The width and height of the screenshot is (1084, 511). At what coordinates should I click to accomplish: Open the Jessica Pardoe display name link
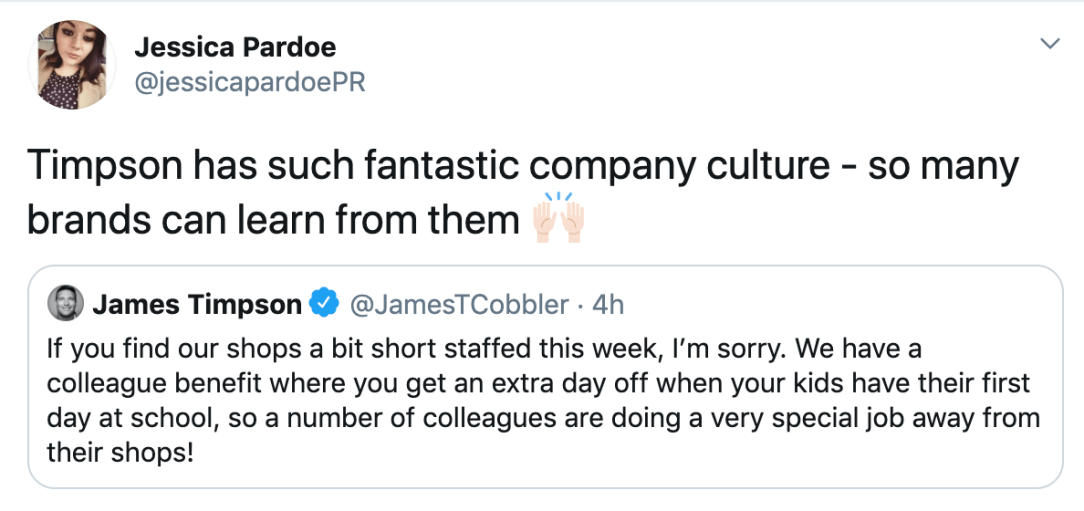point(234,47)
